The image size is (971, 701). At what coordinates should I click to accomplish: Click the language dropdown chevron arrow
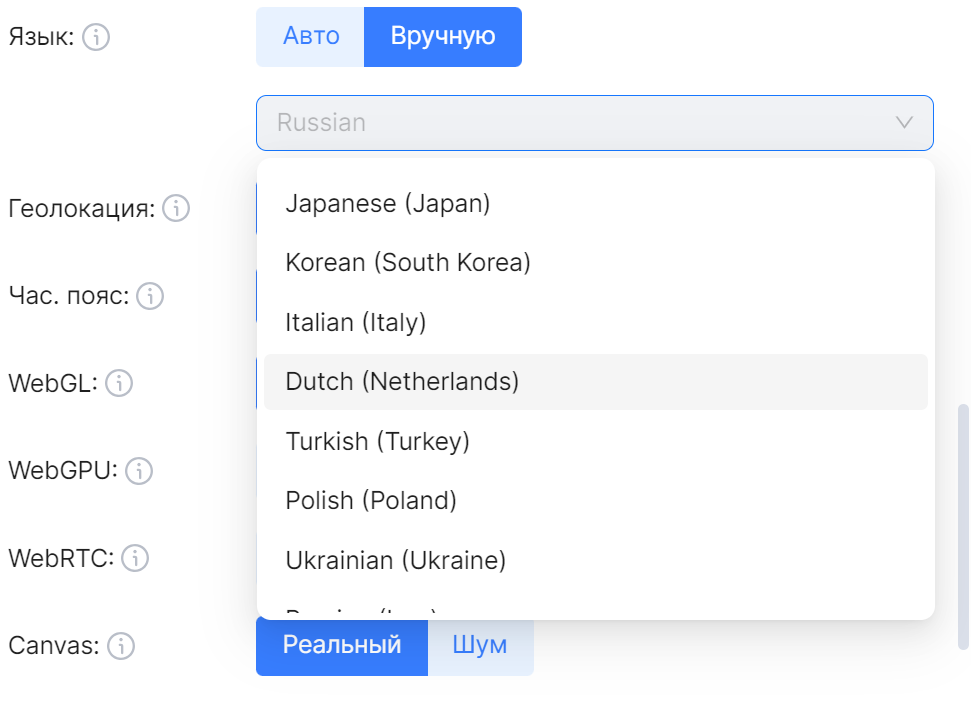tap(904, 123)
